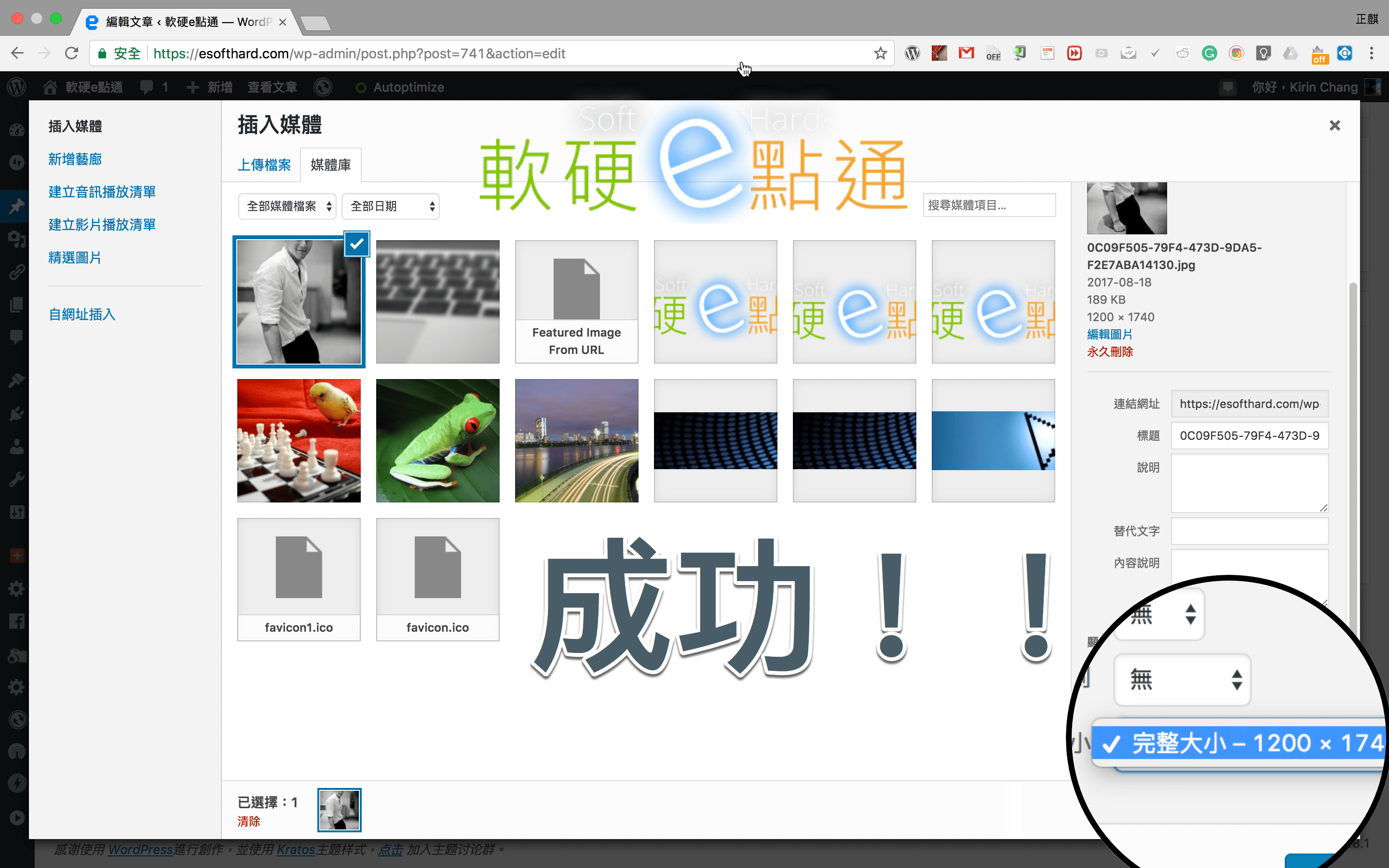Open the 全部媒體檔案 media type dropdown
The height and width of the screenshot is (868, 1389).
coord(287,206)
